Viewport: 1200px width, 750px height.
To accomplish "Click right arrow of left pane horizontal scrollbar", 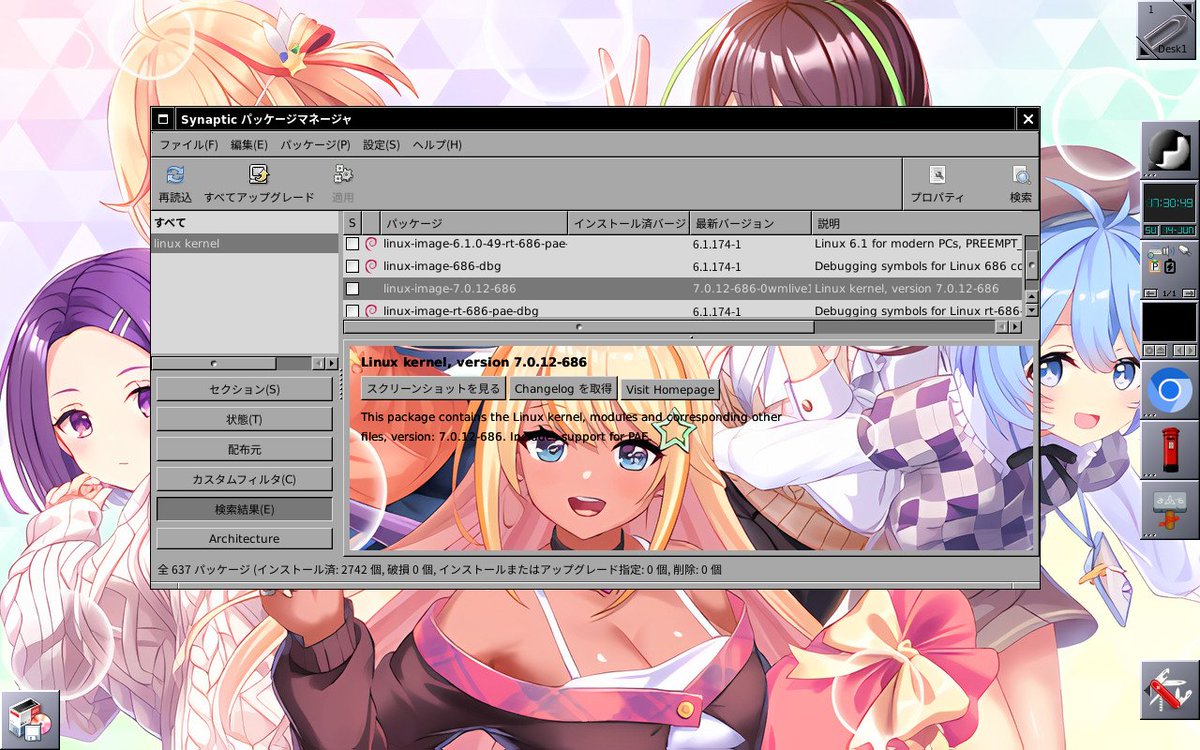I will [x=332, y=364].
